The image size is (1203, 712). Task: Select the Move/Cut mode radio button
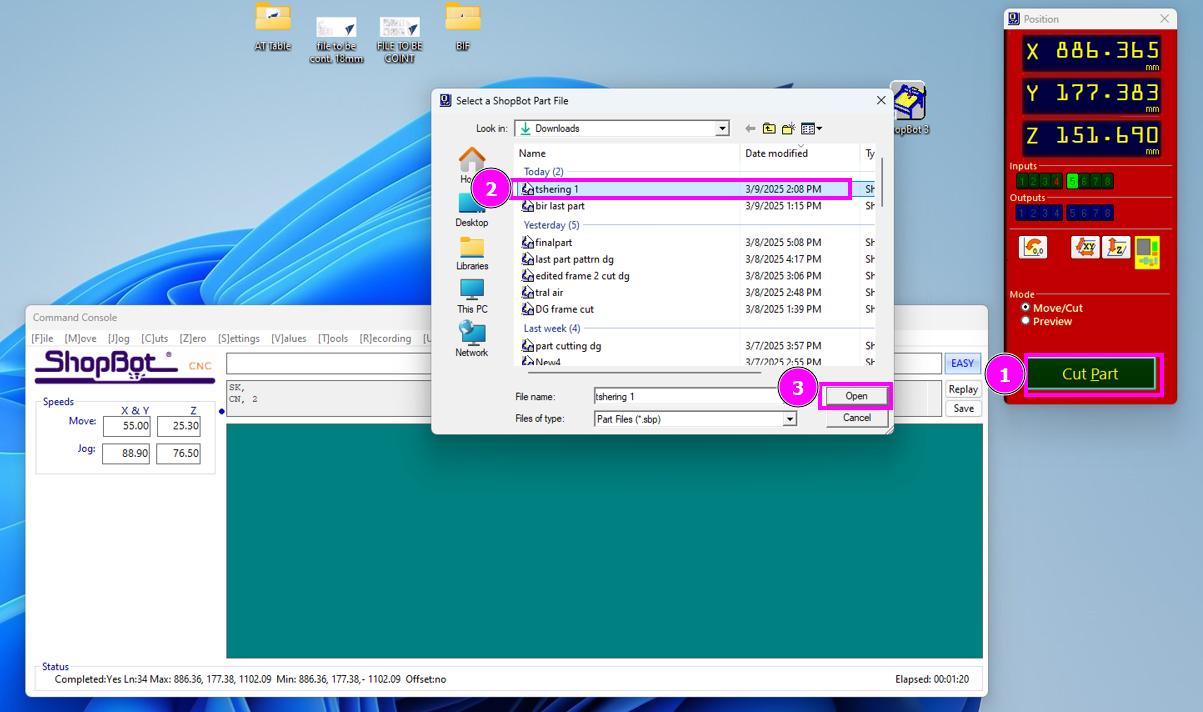[1025, 308]
